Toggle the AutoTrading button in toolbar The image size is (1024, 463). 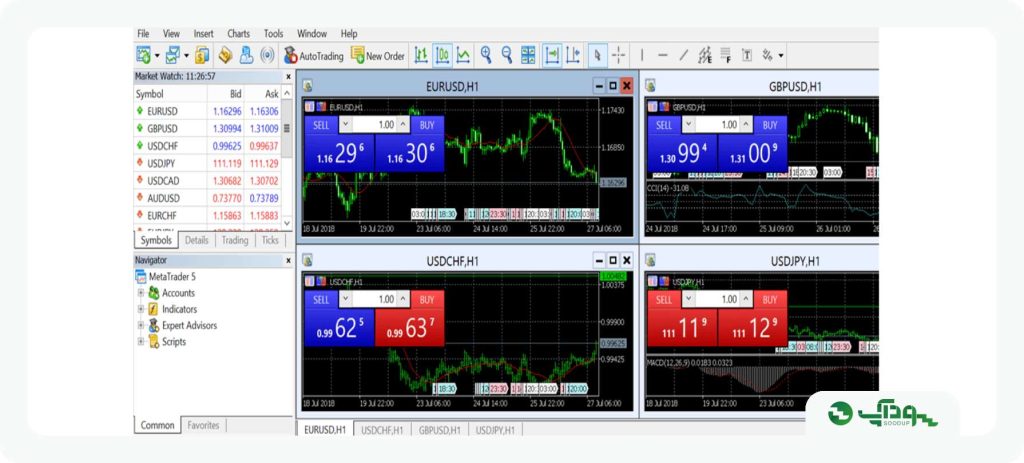pos(313,56)
